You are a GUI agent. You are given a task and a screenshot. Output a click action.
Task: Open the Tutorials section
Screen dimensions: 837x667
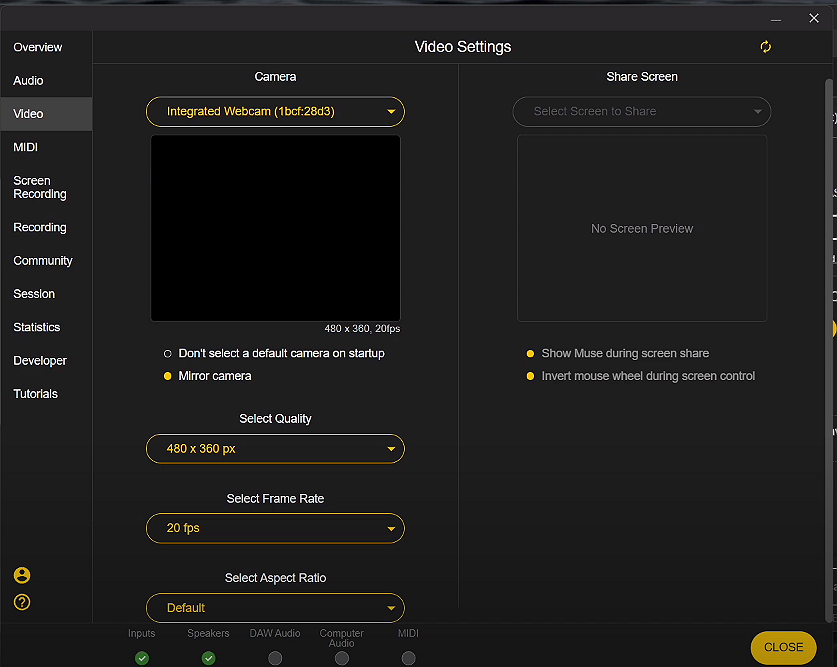coord(46,394)
